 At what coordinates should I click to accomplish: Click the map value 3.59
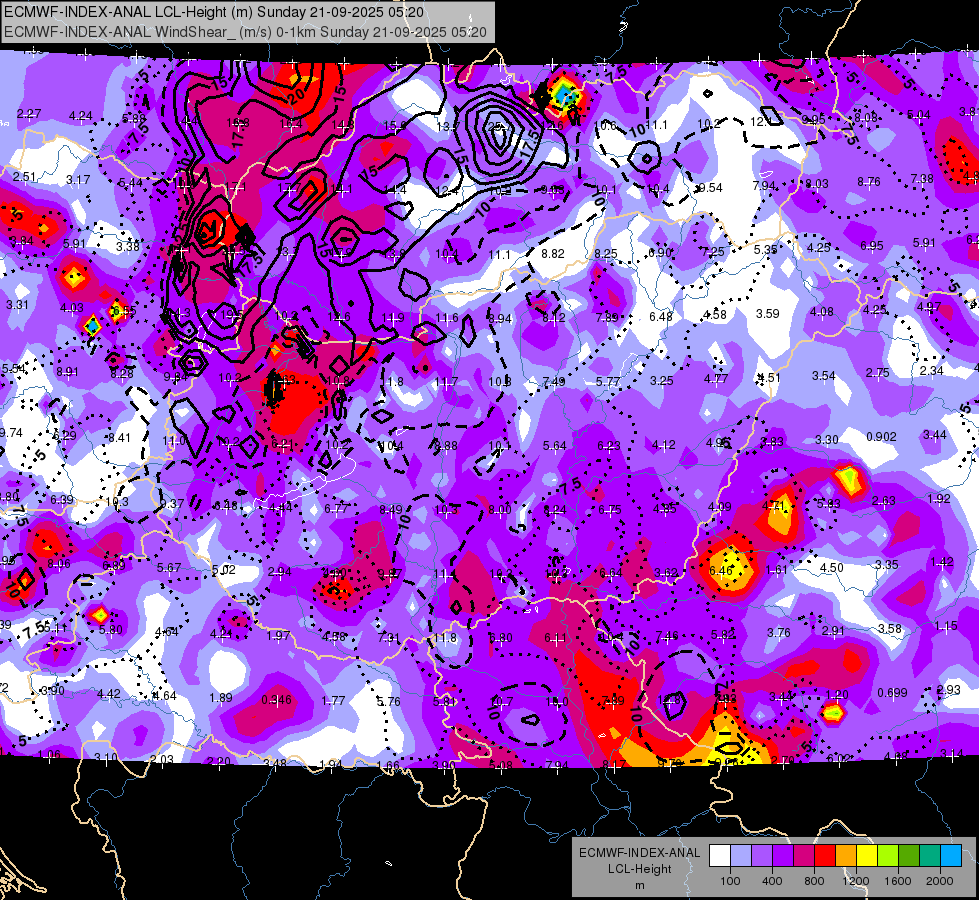(767, 314)
